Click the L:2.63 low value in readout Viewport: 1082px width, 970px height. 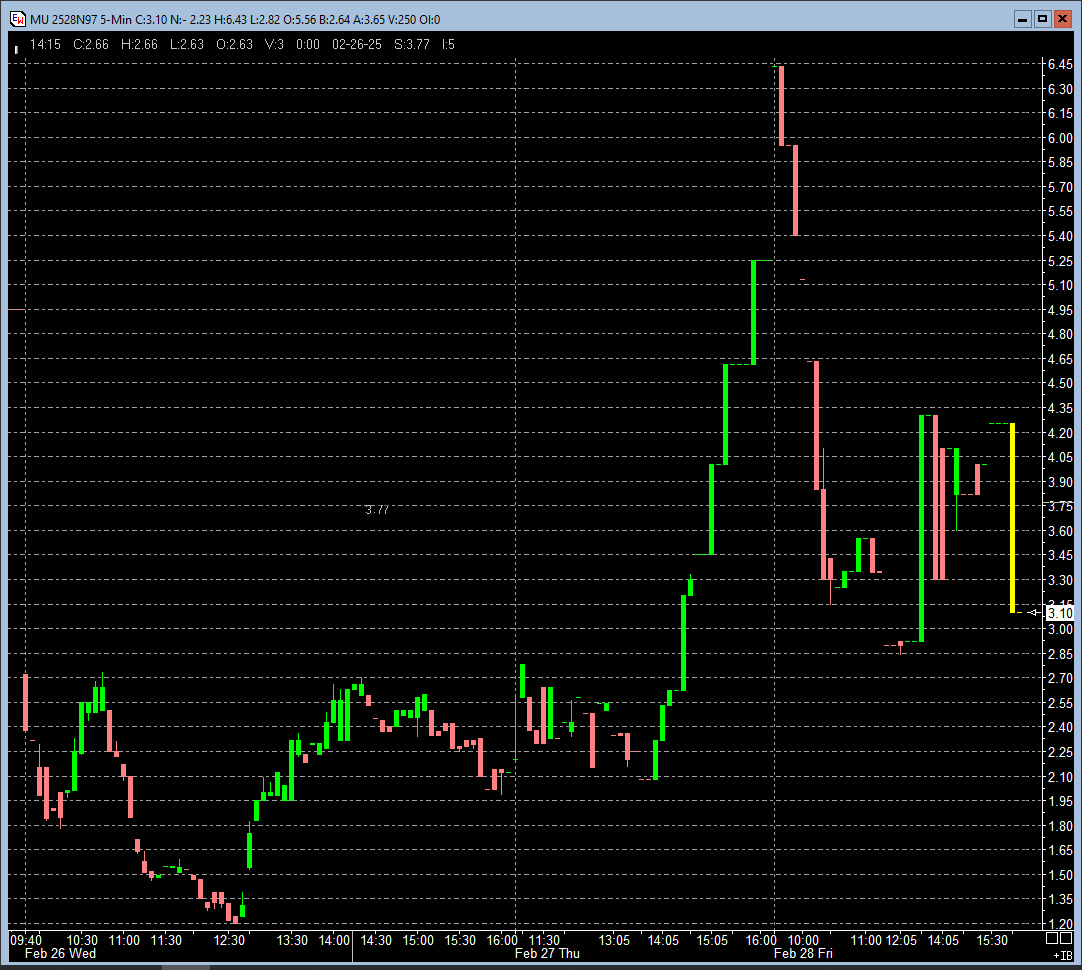(x=186, y=44)
